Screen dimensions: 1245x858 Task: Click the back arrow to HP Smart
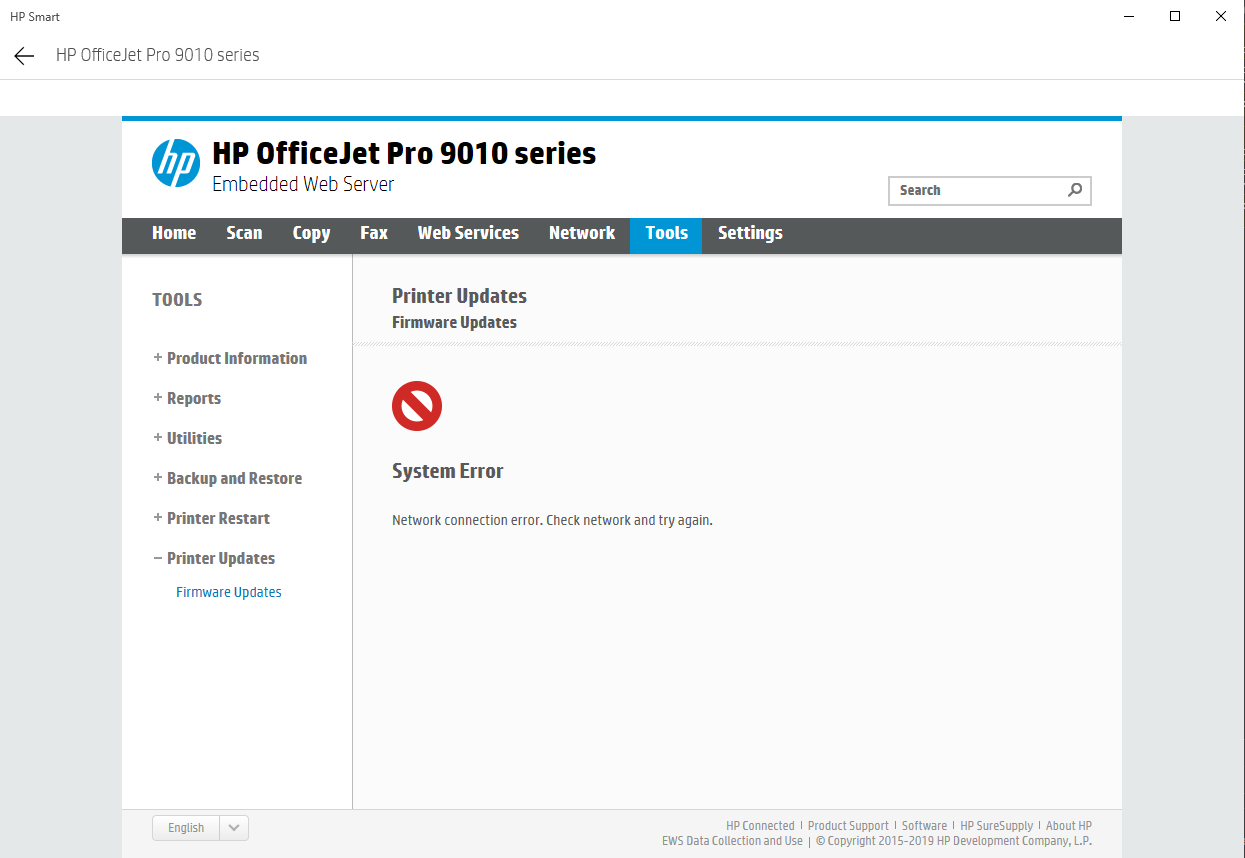point(23,55)
